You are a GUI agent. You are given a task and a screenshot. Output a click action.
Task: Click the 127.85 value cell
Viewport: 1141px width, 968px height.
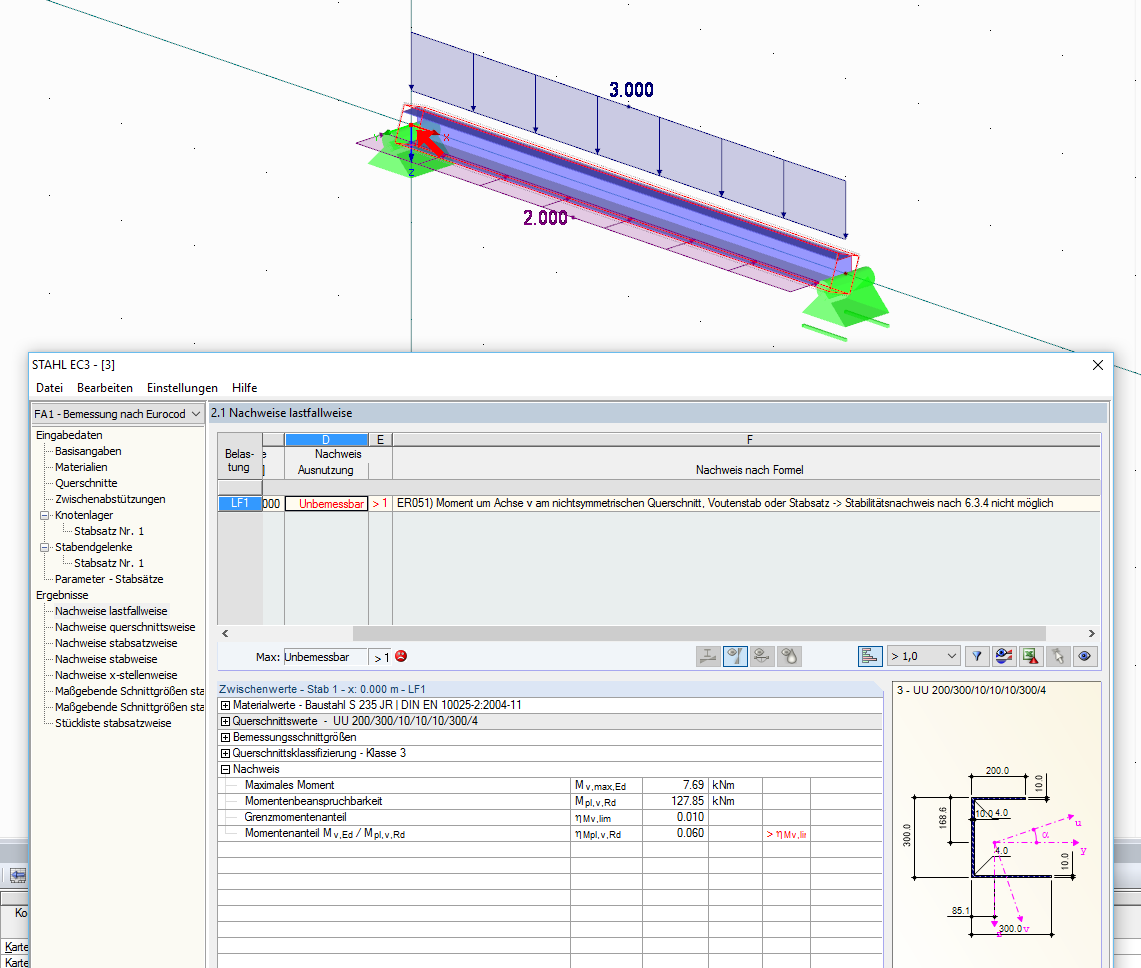675,801
